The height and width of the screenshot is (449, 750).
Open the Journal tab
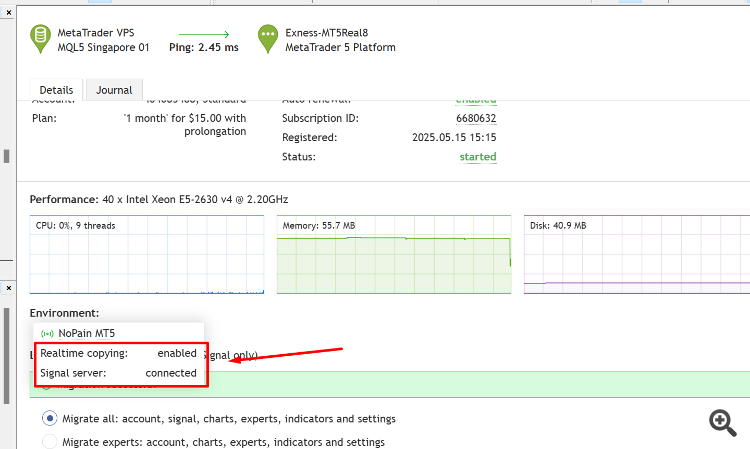click(x=114, y=90)
